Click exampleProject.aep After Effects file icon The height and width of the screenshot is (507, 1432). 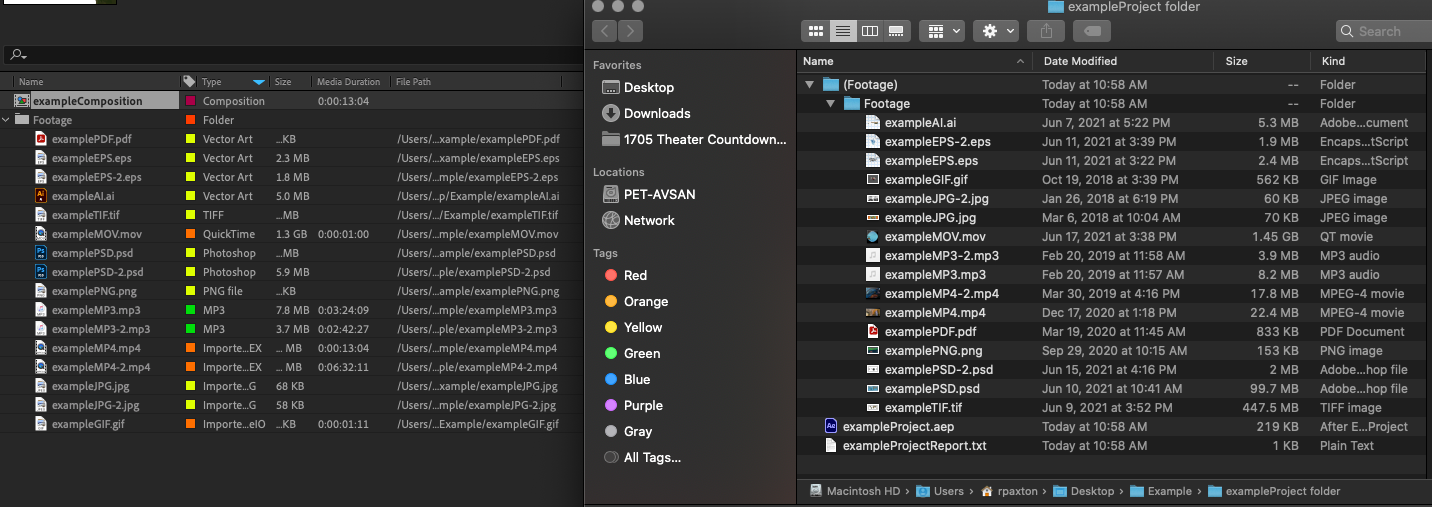[x=831, y=426]
